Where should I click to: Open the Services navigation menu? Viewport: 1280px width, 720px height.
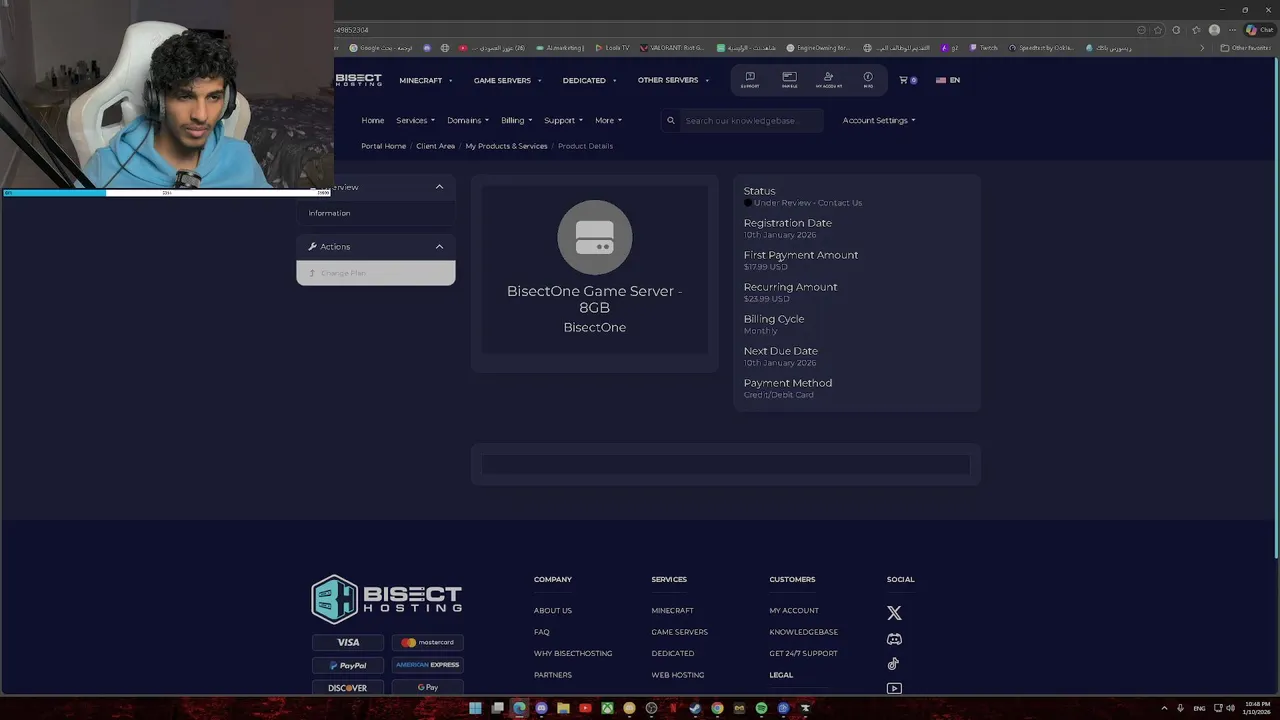click(415, 120)
